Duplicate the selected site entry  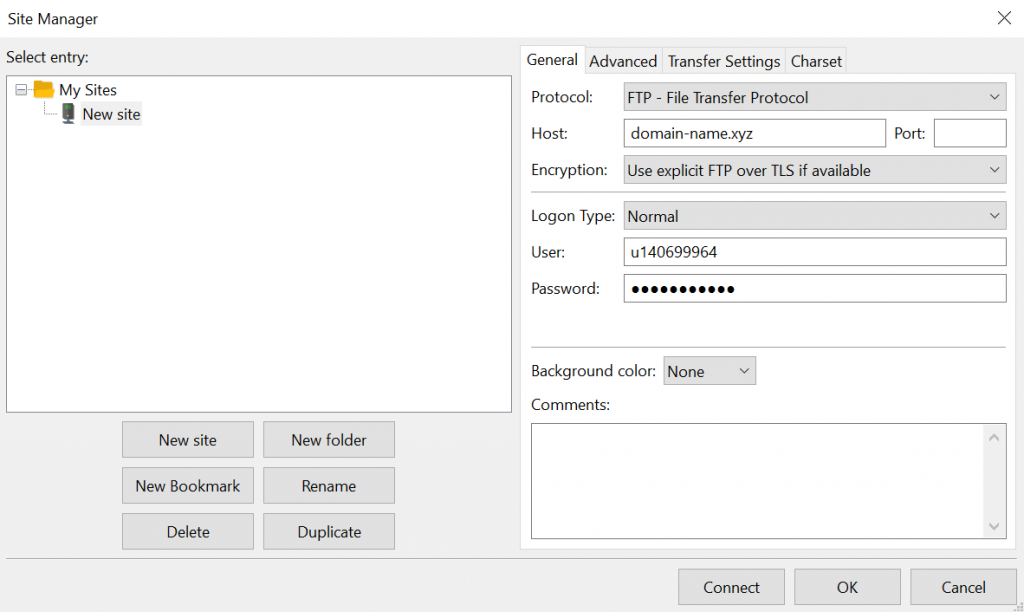coord(329,532)
